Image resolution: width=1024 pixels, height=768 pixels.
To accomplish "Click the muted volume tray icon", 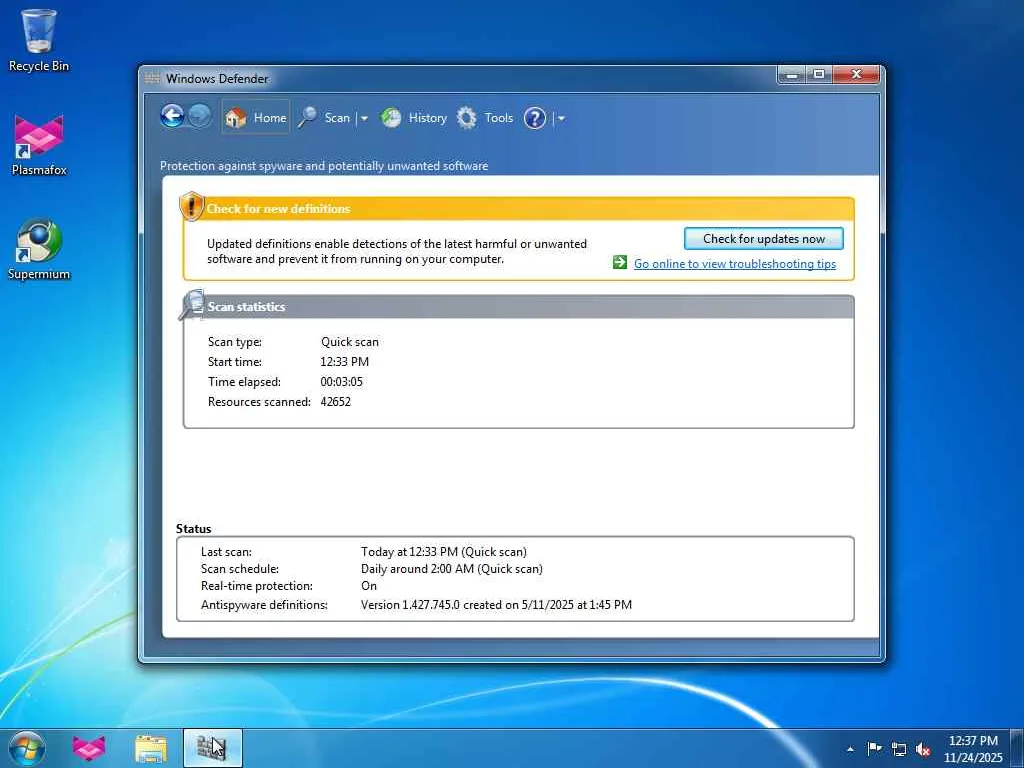I will pyautogui.click(x=923, y=749).
